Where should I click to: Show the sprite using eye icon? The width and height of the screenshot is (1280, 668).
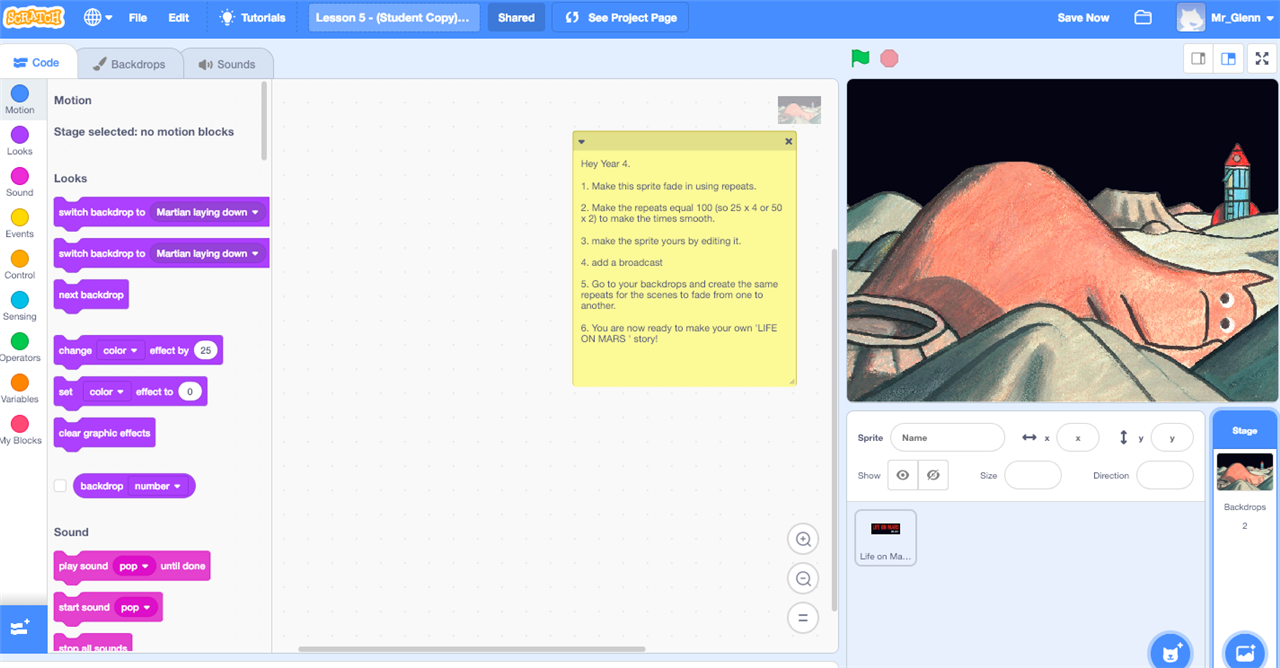pyautogui.click(x=902, y=475)
